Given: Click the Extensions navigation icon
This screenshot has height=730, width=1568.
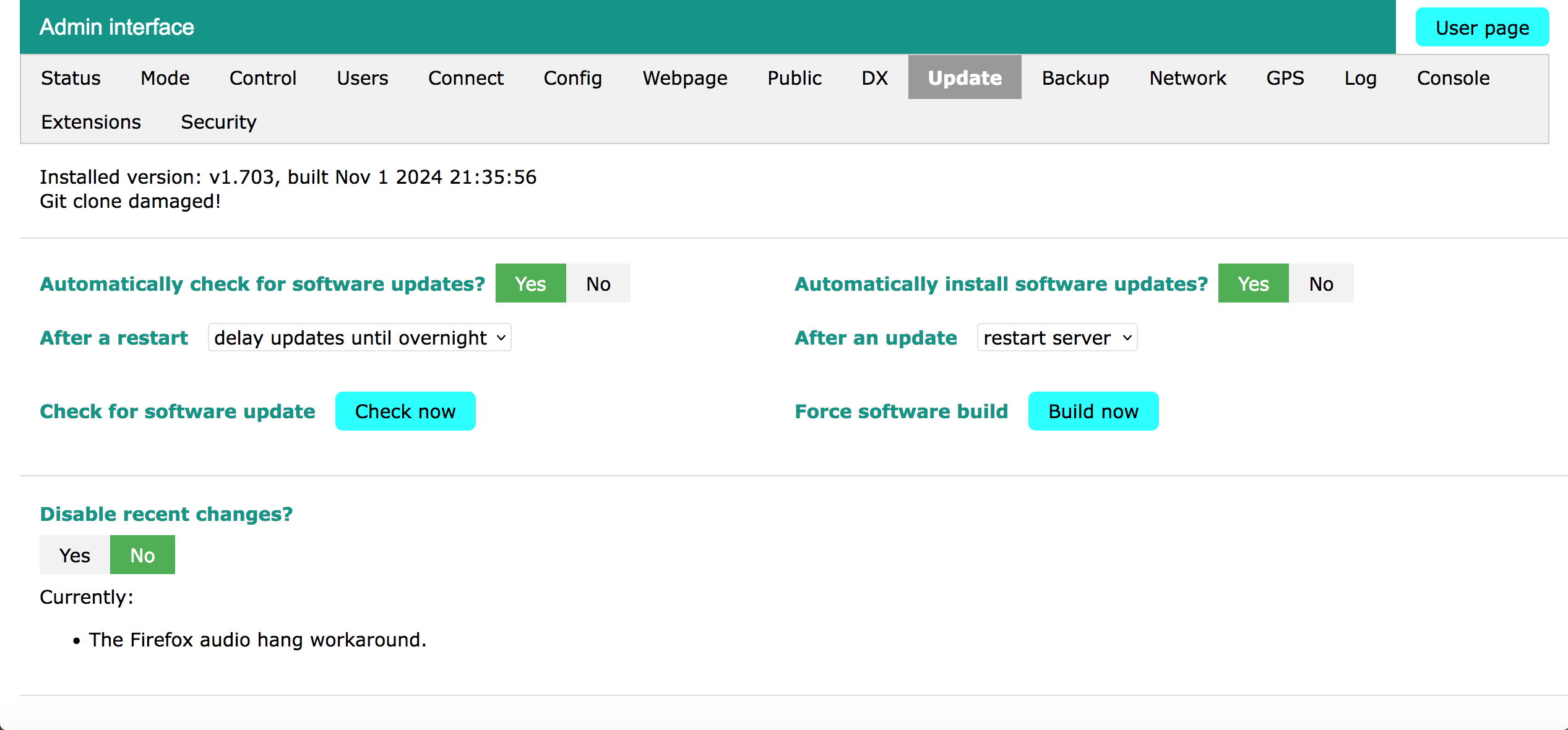Looking at the screenshot, I should (90, 122).
